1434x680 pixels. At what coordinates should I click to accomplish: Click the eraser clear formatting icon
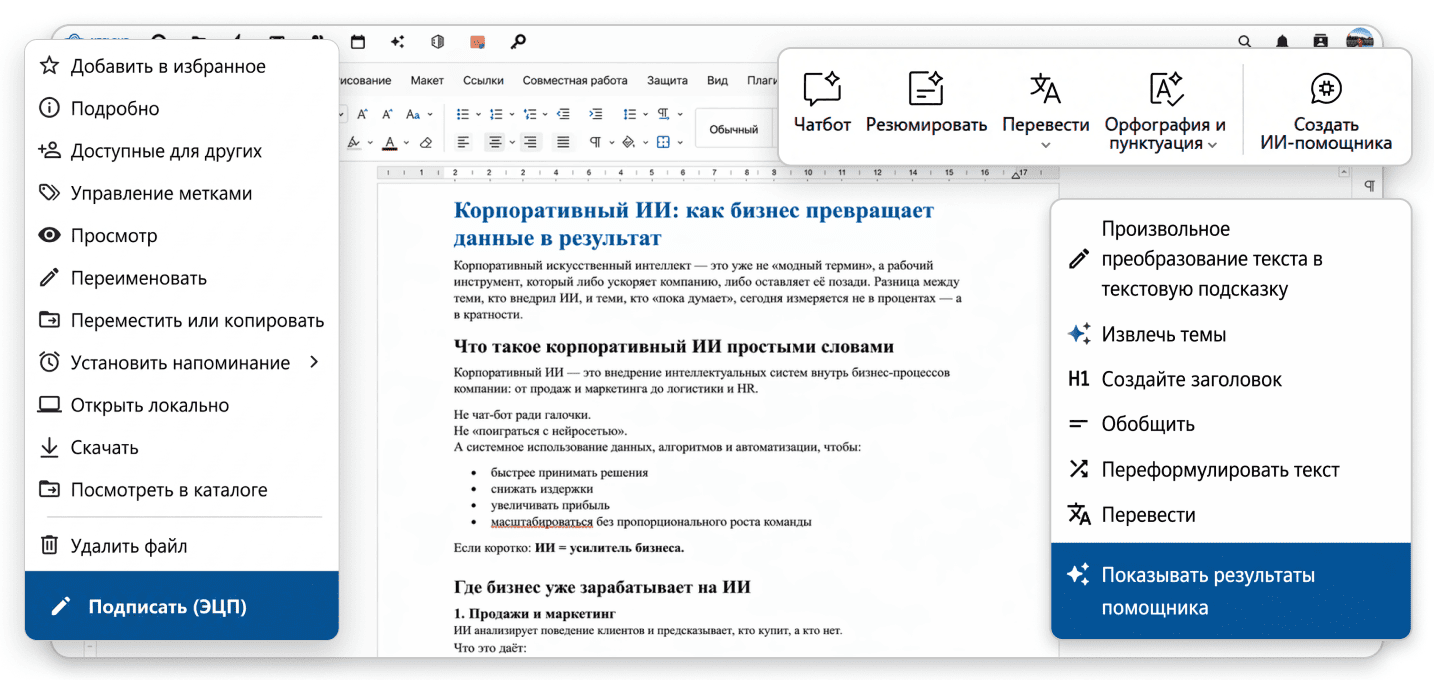pos(426,143)
